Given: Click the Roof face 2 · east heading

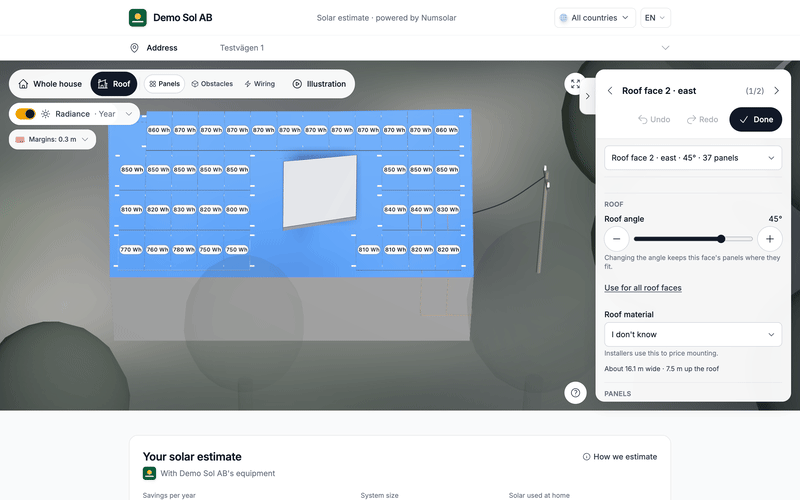Looking at the screenshot, I should (659, 91).
